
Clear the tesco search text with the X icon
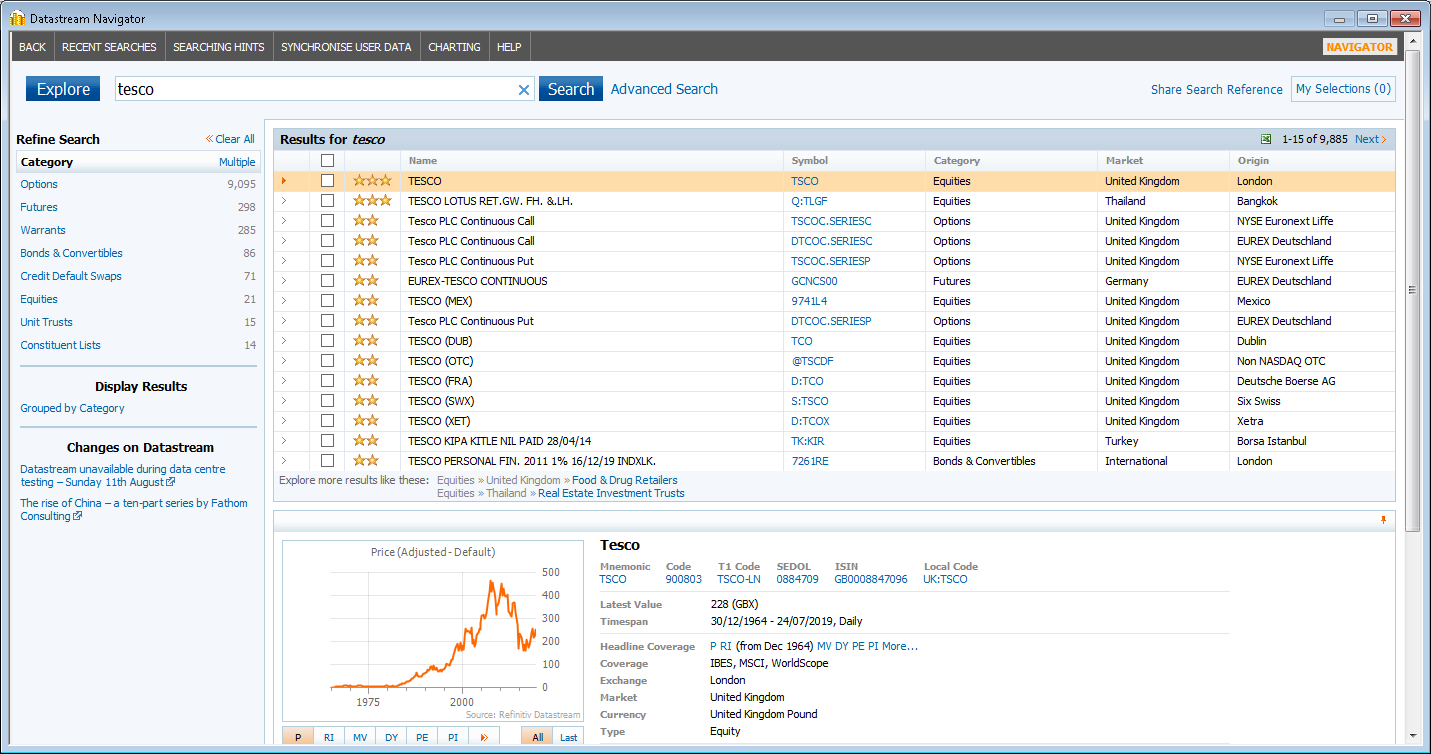[523, 90]
